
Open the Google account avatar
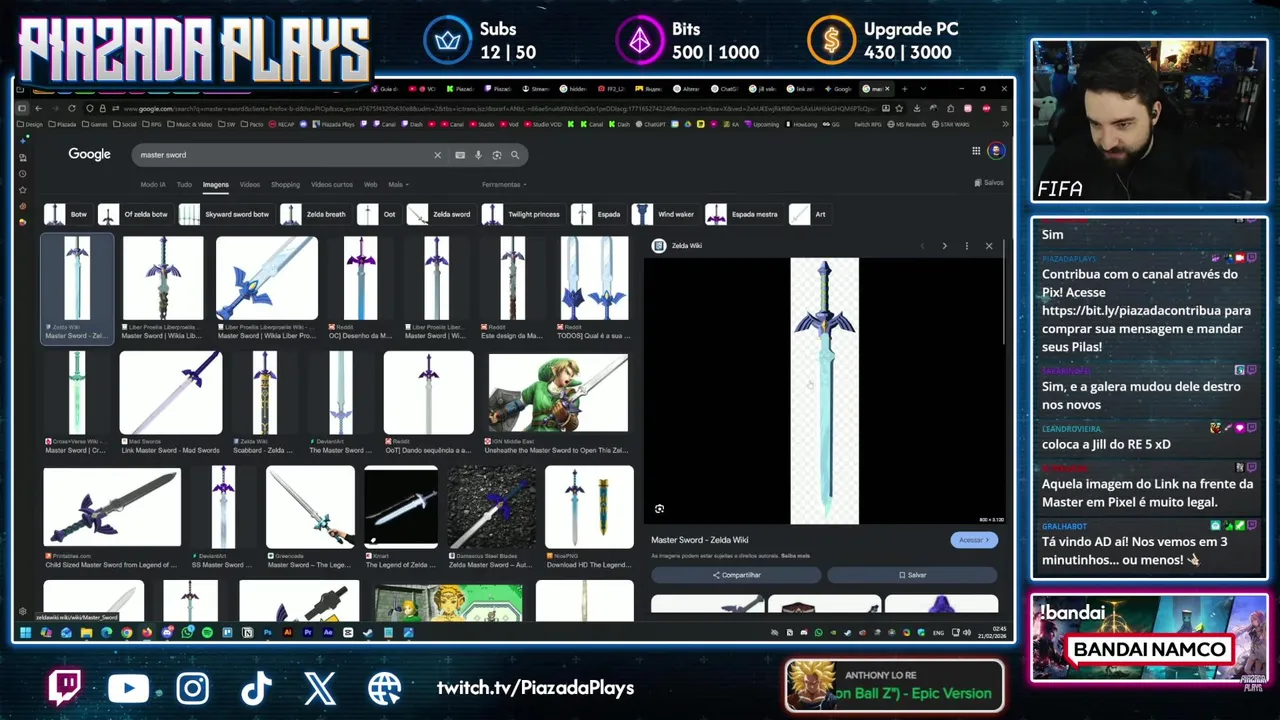[996, 151]
